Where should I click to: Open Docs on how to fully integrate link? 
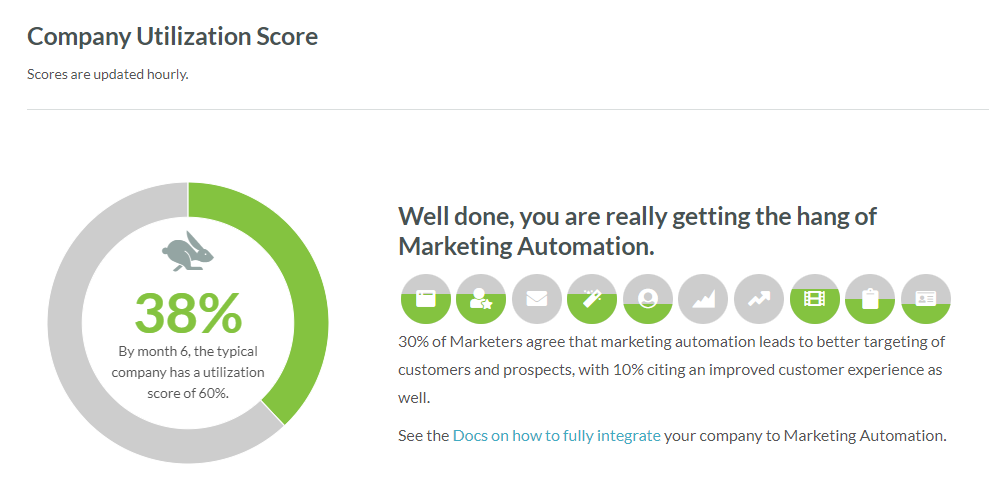[556, 435]
